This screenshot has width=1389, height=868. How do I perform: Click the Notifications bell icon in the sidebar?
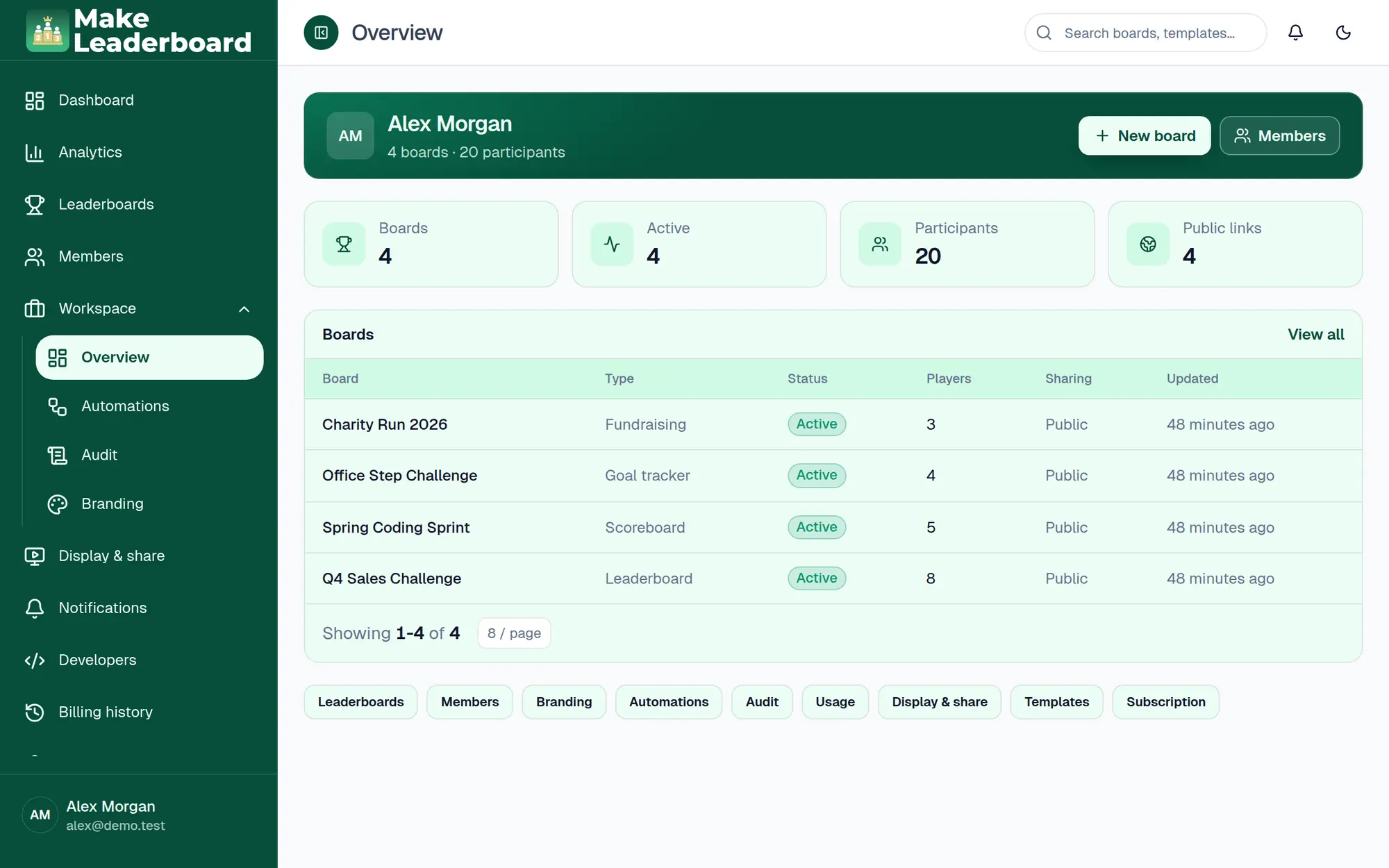[x=35, y=608]
